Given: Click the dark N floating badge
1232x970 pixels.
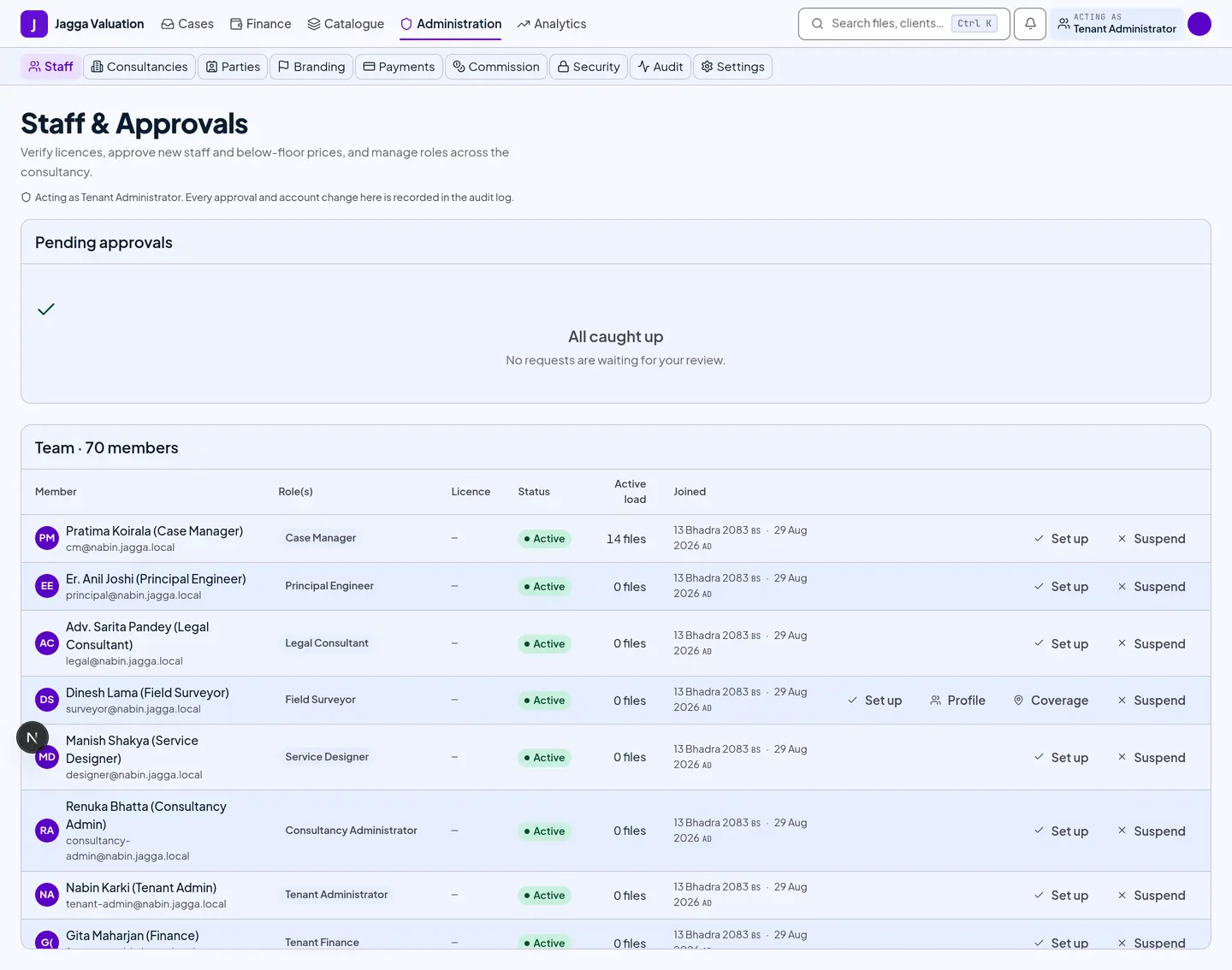Looking at the screenshot, I should [33, 737].
